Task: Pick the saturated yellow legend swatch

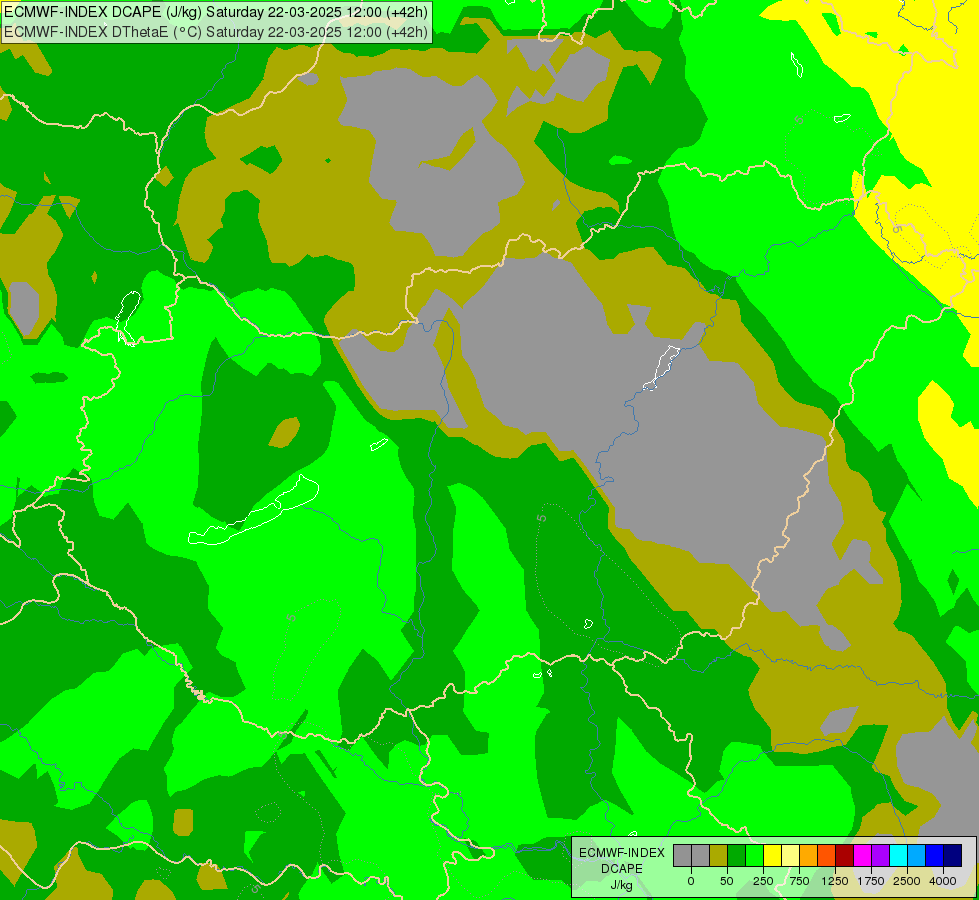Action: click(x=772, y=855)
